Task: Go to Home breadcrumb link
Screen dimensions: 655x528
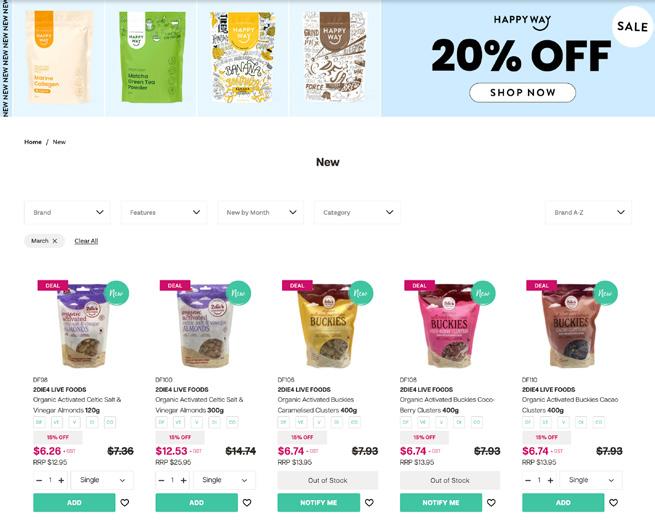Action: [x=33, y=142]
